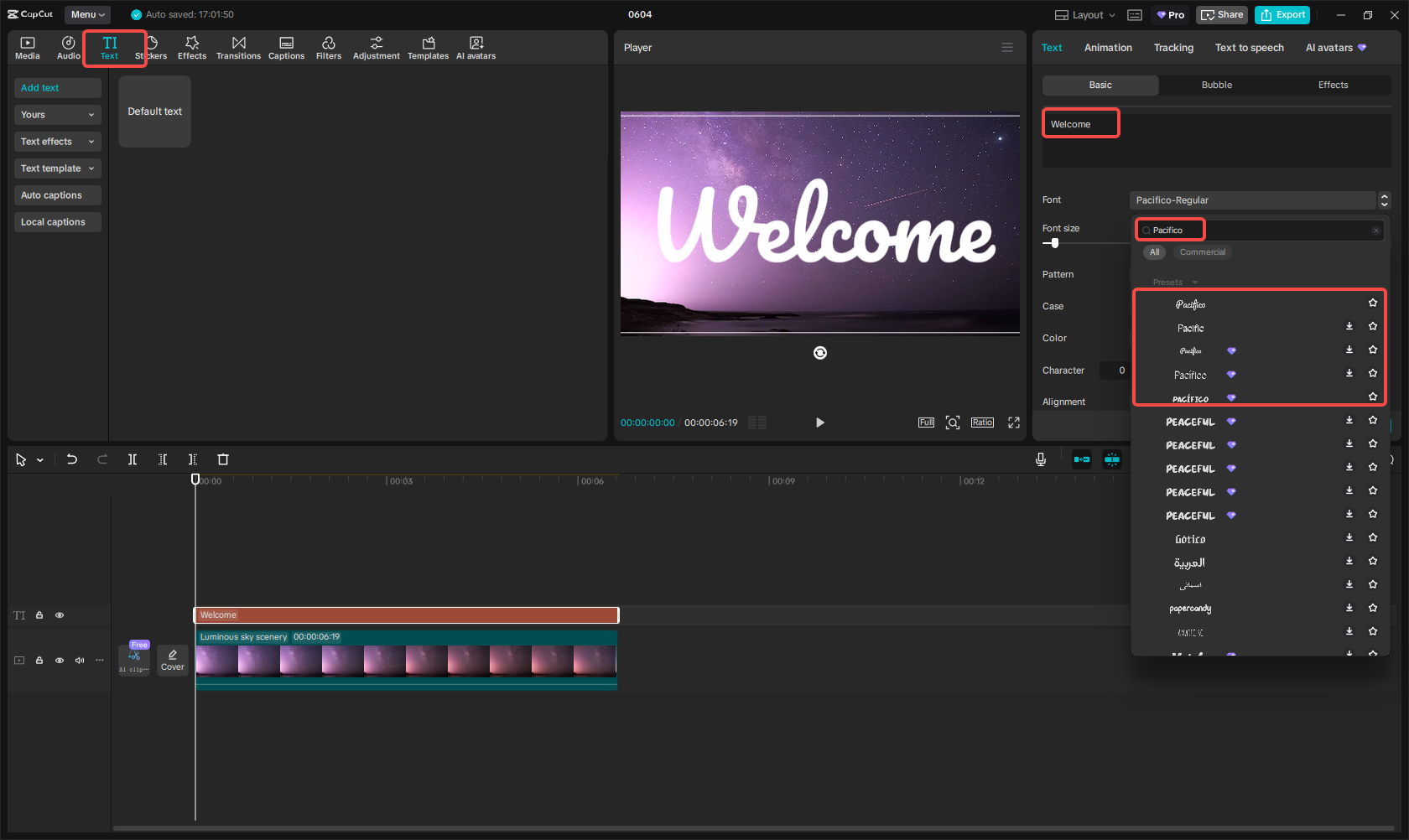Switch to the Bubble tab
Screen dimensions: 1409x840
tap(1216, 85)
